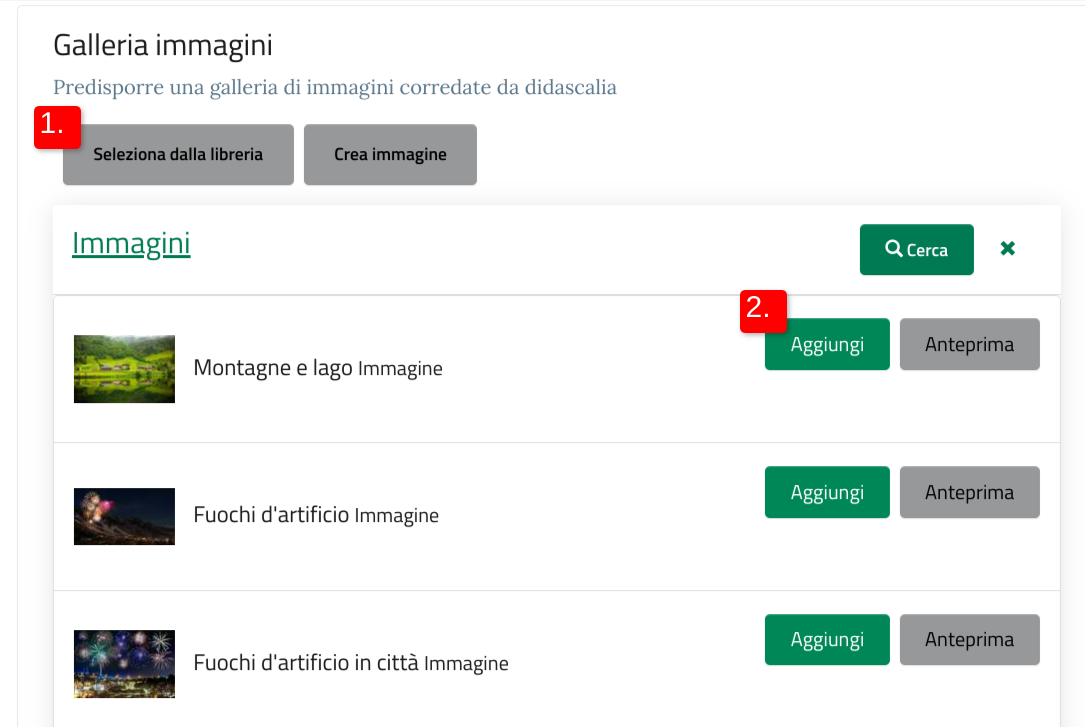The width and height of the screenshot is (1085, 727).
Task: Click the Fuochi d'artificio in città thumbnail
Action: [x=125, y=664]
